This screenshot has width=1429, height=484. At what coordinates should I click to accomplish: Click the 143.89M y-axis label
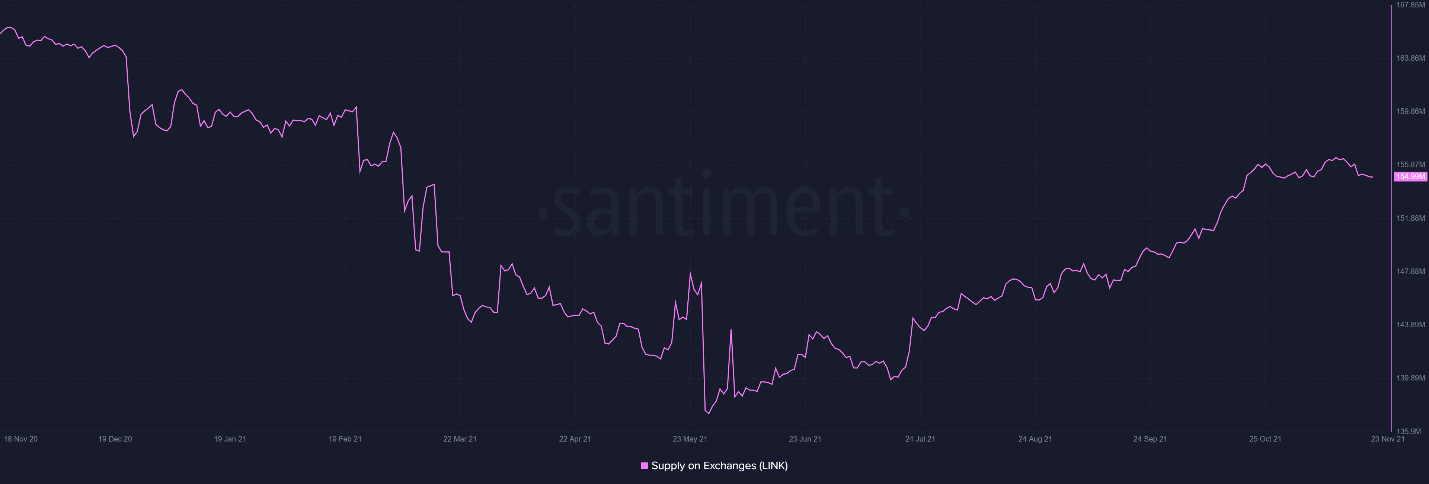[x=1411, y=325]
